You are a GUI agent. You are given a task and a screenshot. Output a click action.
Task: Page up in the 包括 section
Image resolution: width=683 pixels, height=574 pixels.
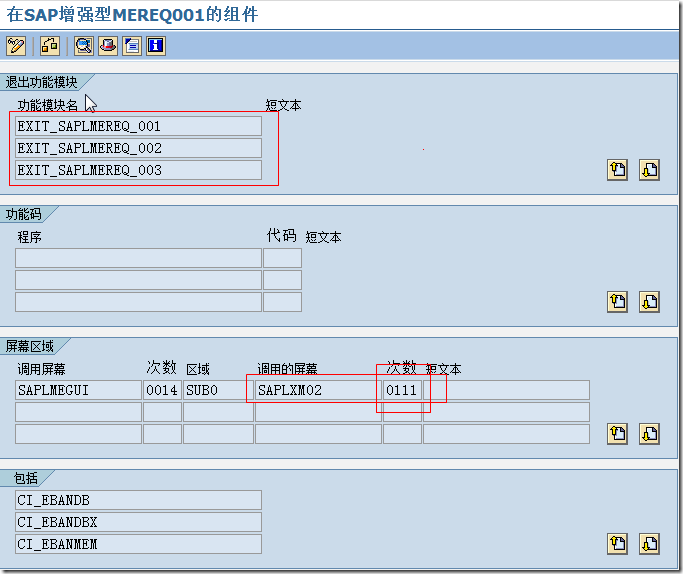pyautogui.click(x=618, y=544)
